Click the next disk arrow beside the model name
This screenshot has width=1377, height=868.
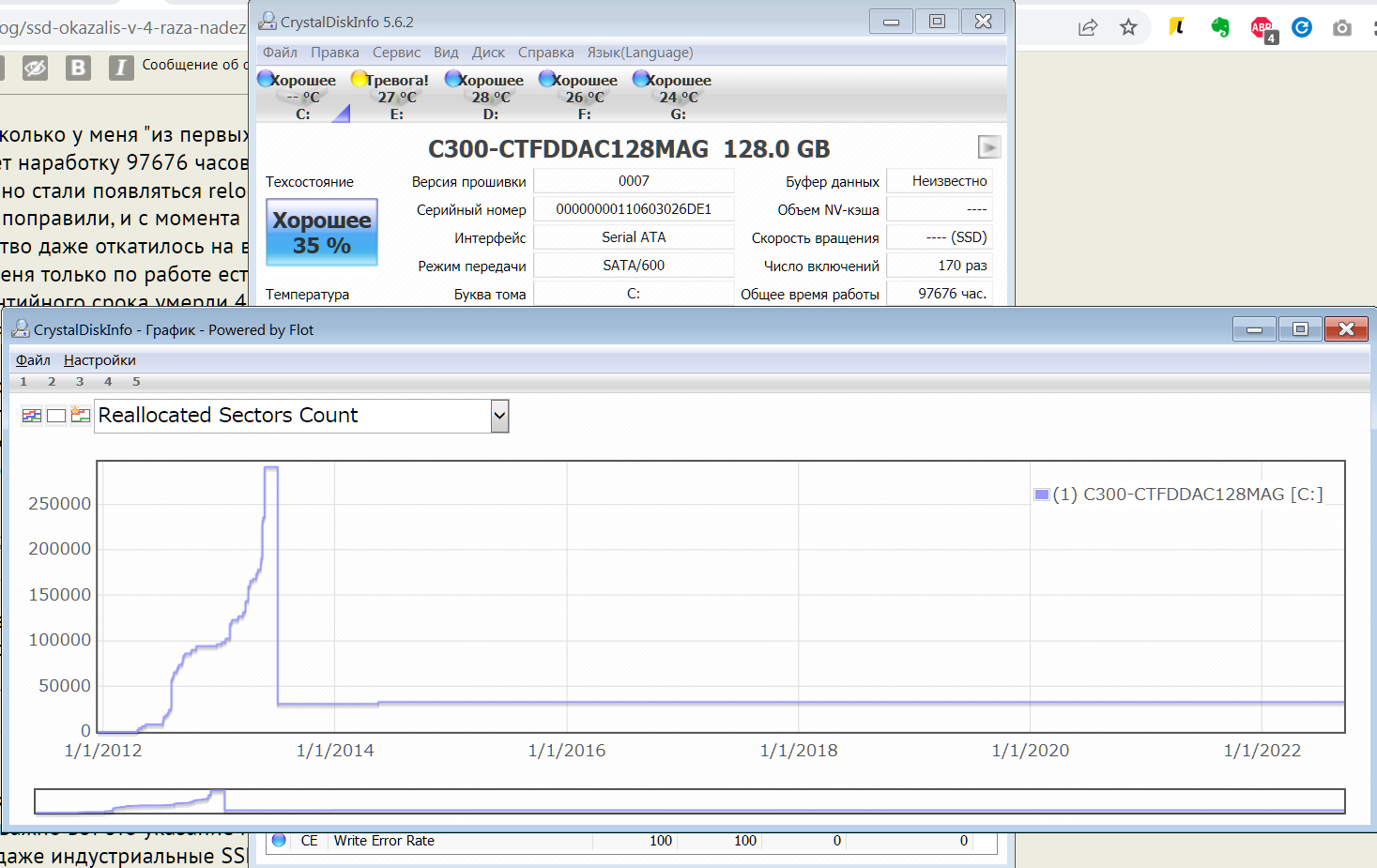(x=989, y=147)
